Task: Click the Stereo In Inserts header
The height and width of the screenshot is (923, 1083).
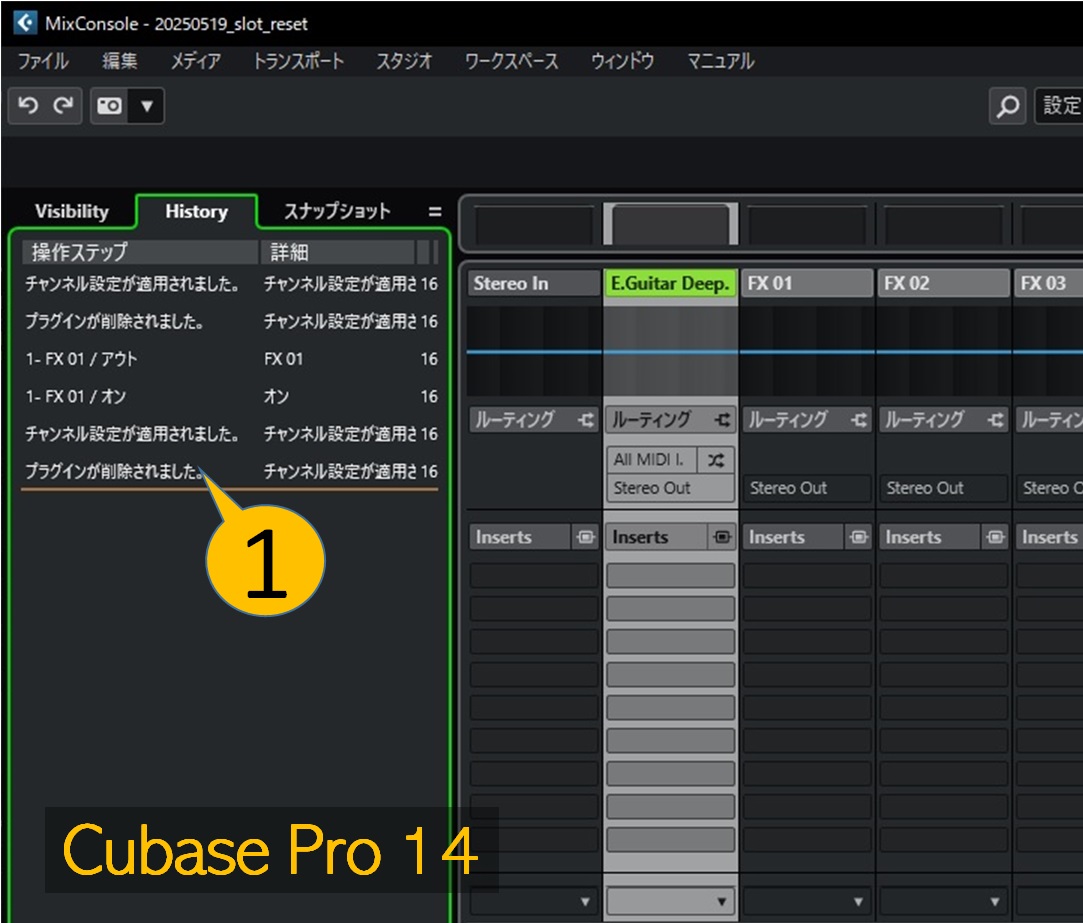Action: tap(520, 537)
